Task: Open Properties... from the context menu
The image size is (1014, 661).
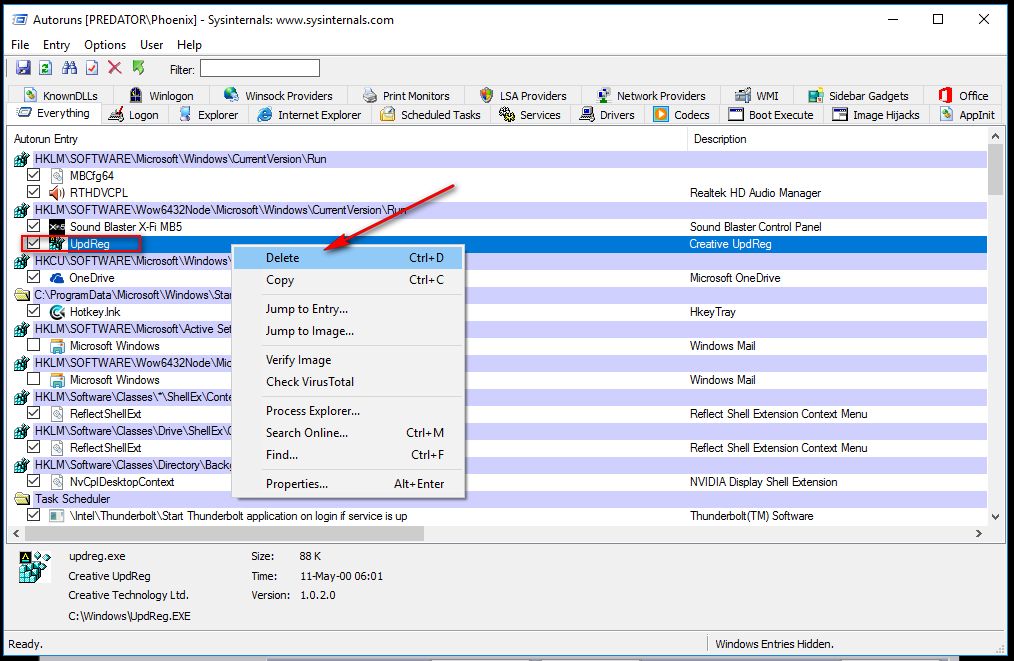Action: point(348,484)
